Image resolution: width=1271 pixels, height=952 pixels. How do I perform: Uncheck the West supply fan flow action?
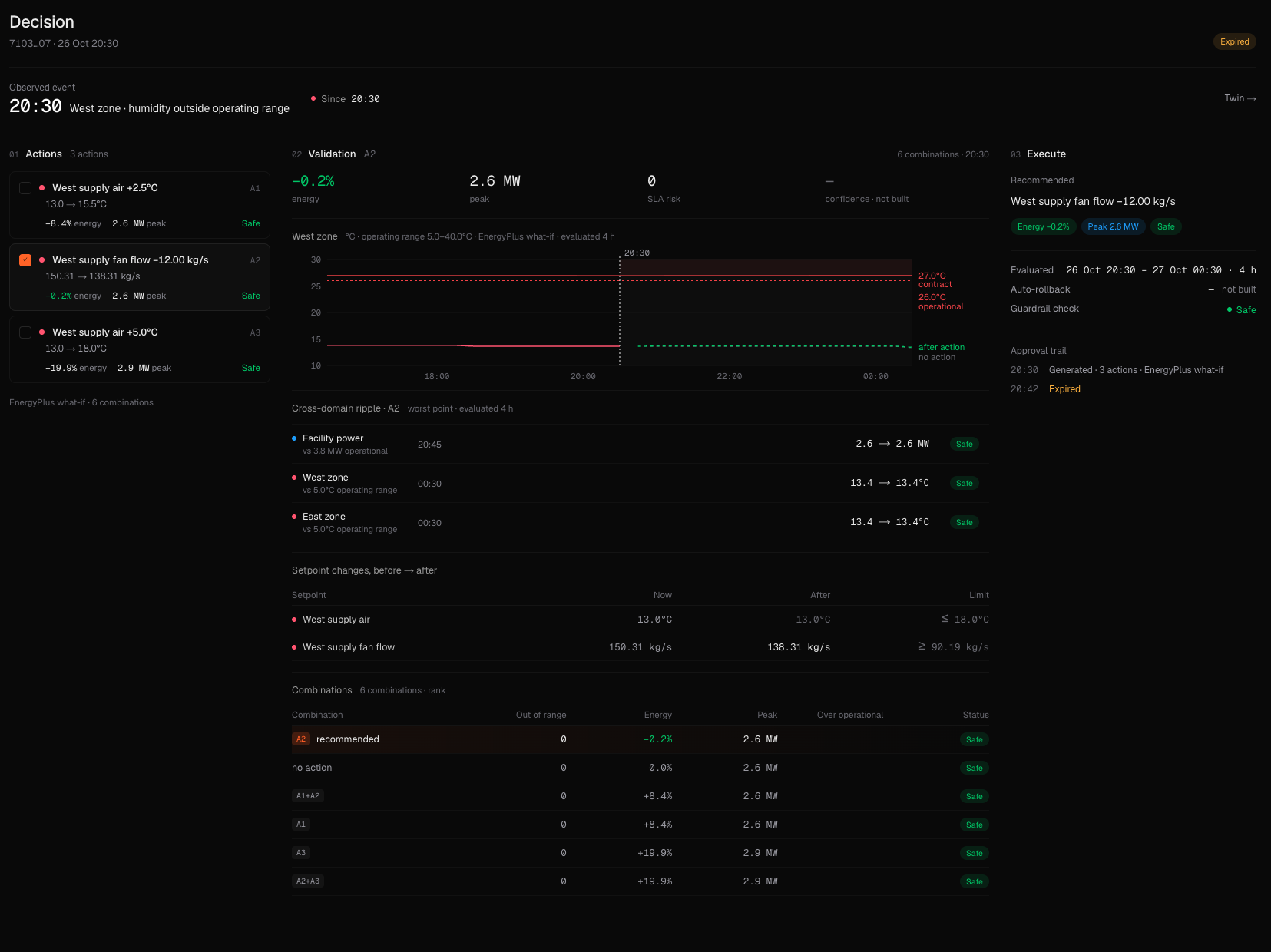point(25,260)
